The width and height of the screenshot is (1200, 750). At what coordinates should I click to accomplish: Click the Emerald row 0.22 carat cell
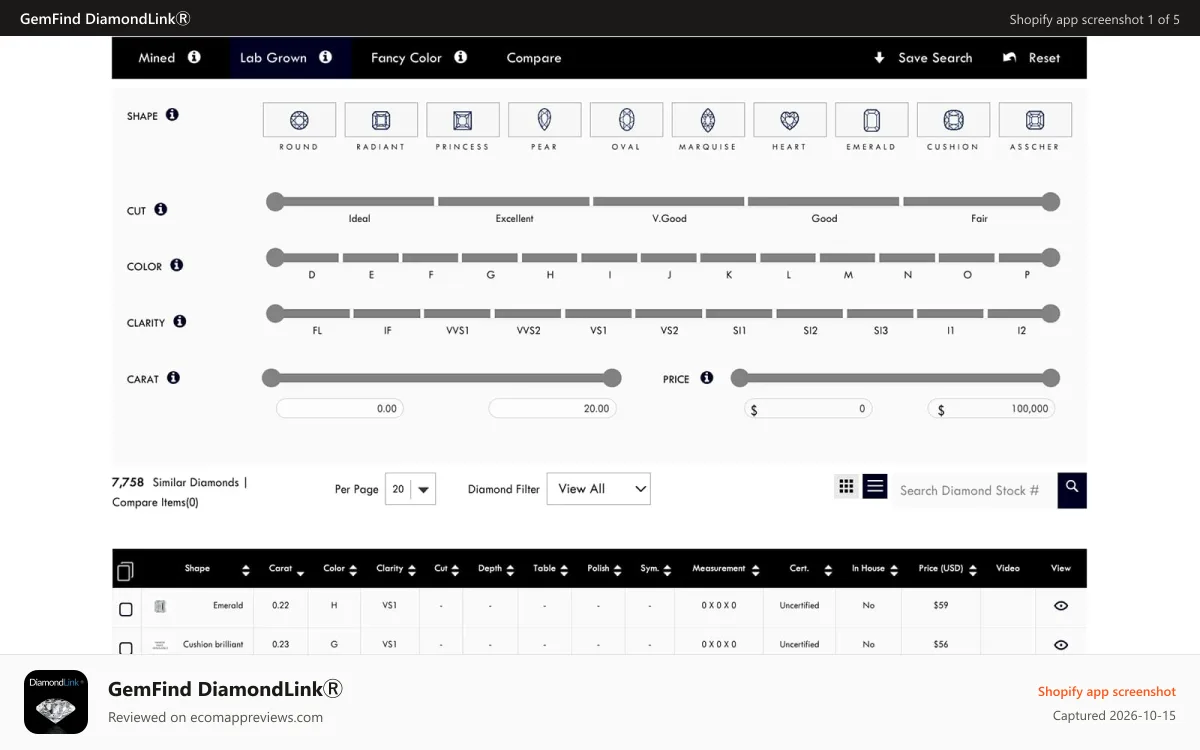(280, 606)
